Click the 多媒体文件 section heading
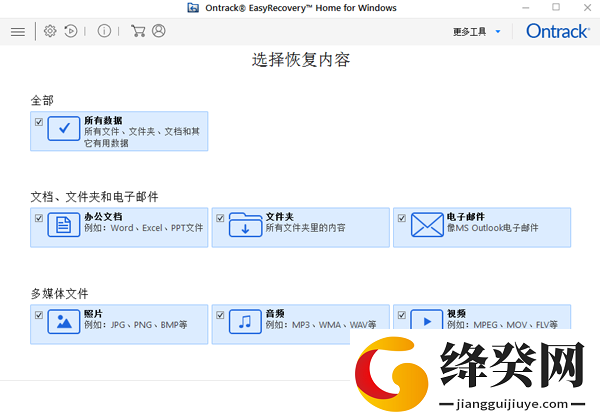 (59, 294)
